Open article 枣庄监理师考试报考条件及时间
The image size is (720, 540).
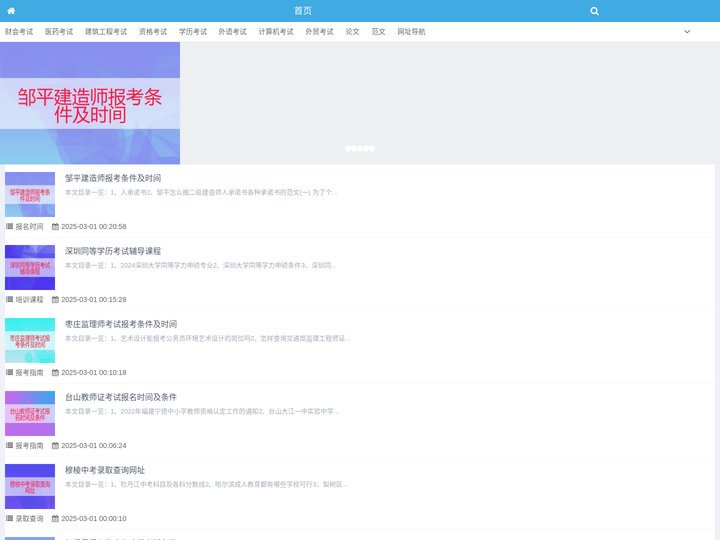[121, 324]
